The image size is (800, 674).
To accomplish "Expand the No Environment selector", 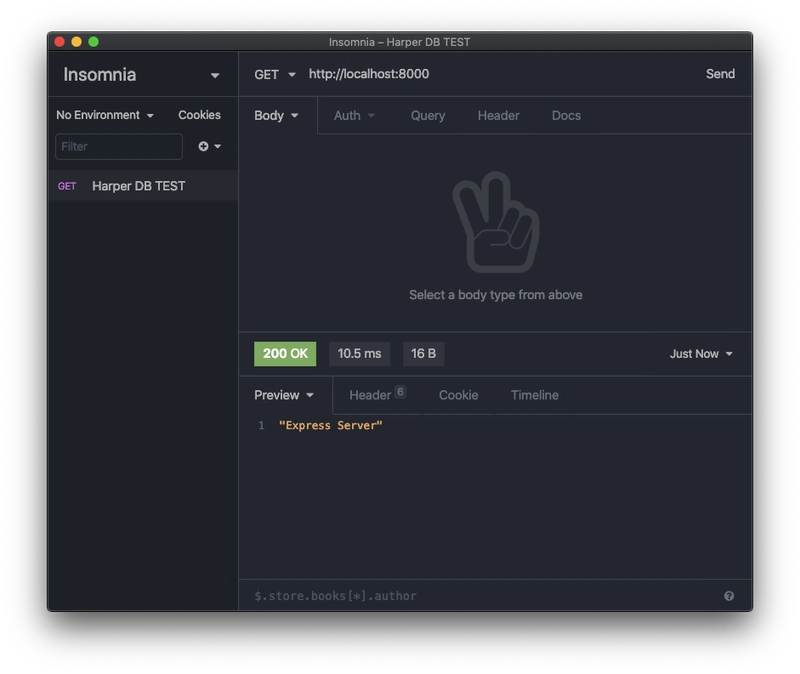I will (x=105, y=115).
